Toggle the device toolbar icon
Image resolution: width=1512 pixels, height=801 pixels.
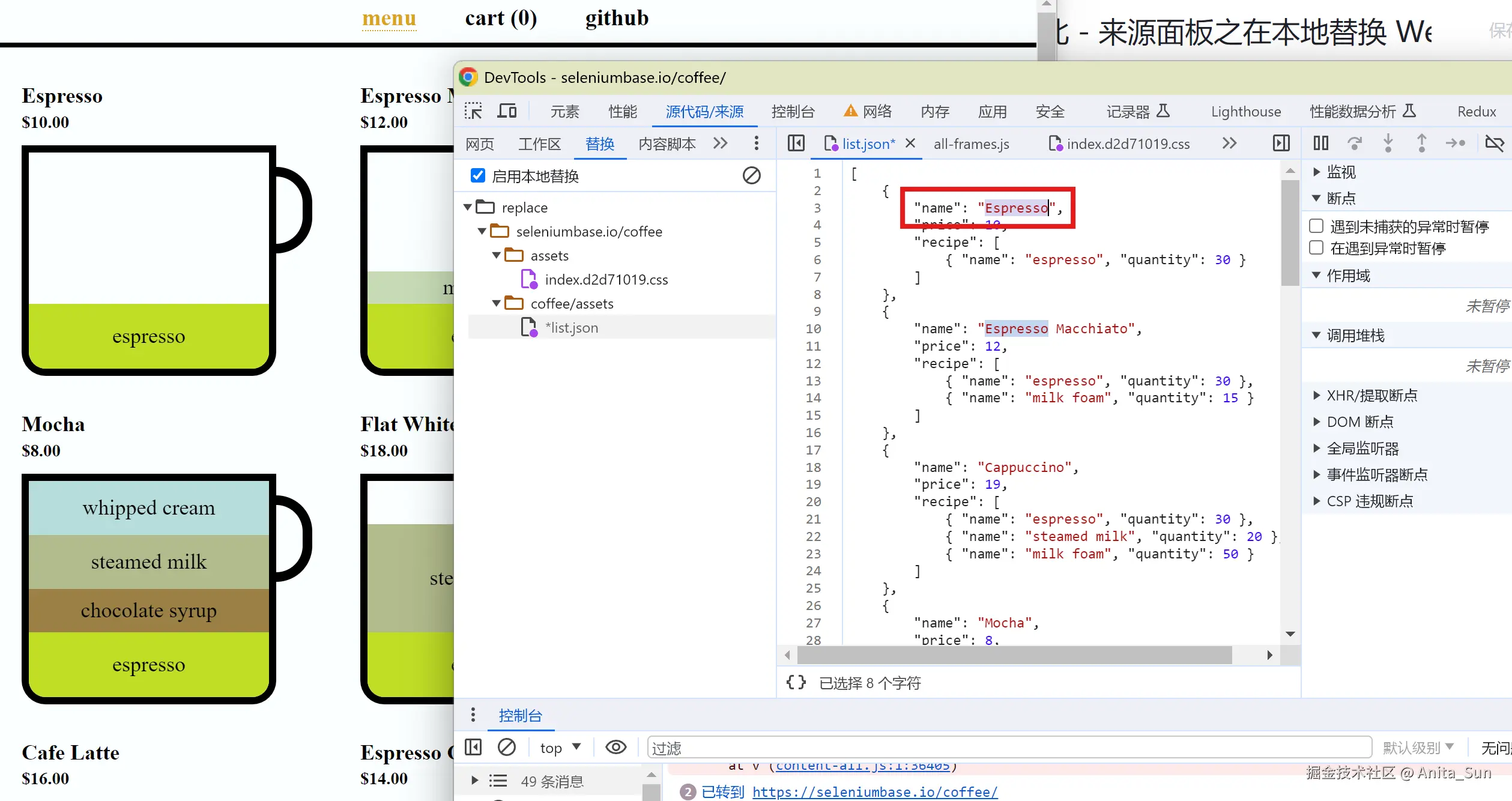point(507,111)
